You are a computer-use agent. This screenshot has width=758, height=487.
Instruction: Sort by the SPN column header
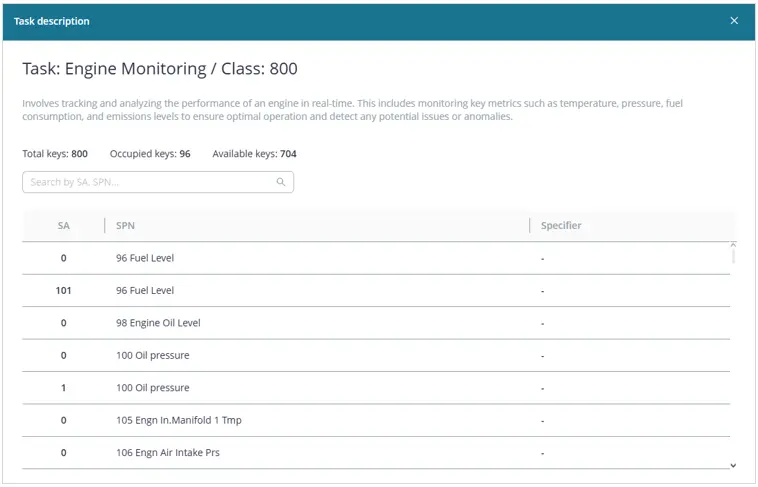coord(125,226)
